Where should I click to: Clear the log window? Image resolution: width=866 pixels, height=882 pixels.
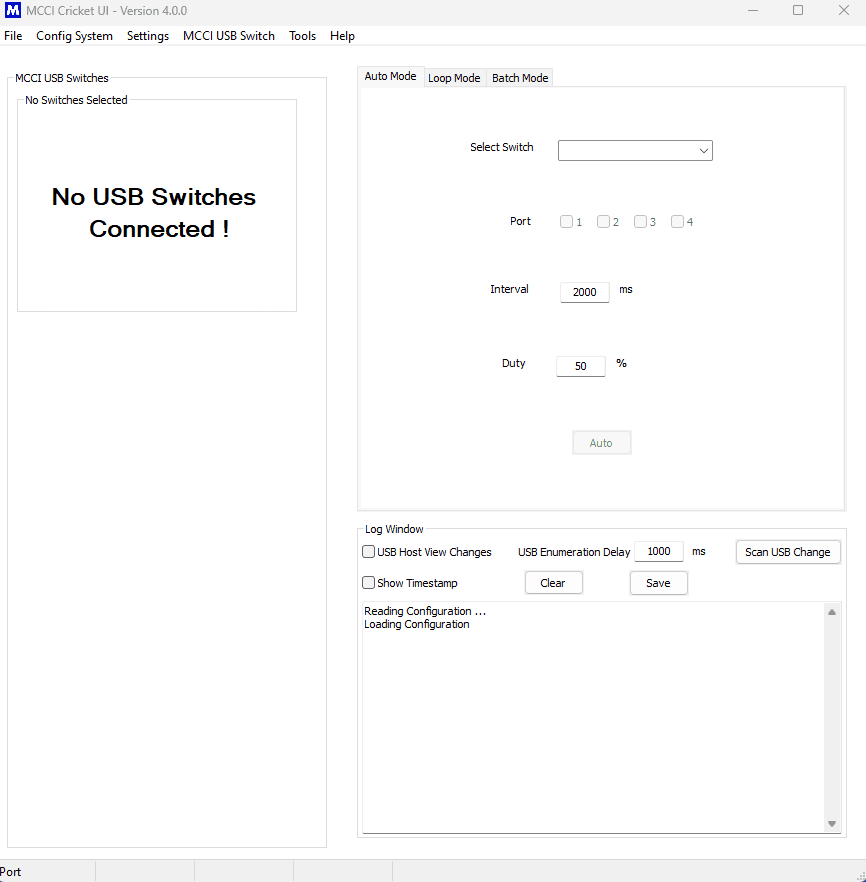[x=553, y=583]
